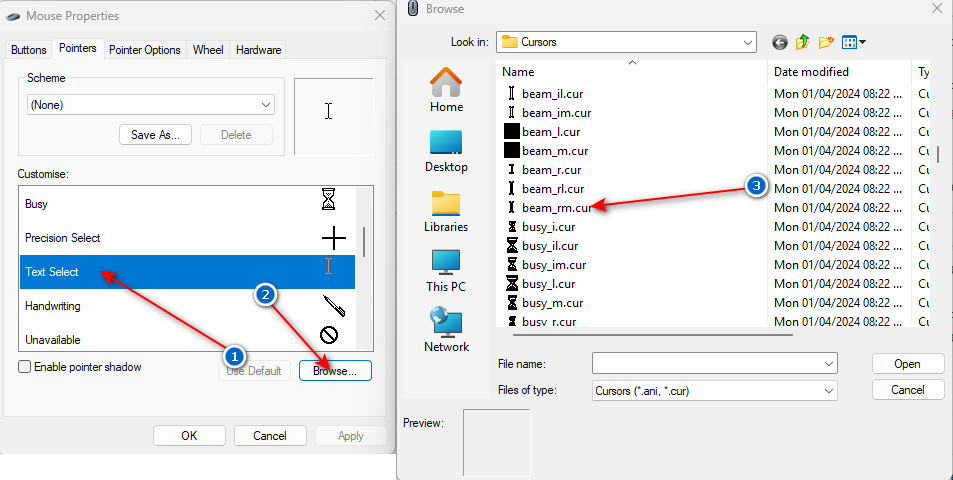Select beam_rl.cur cursor file icon
Screen dimensions: 953x480
coord(512,188)
